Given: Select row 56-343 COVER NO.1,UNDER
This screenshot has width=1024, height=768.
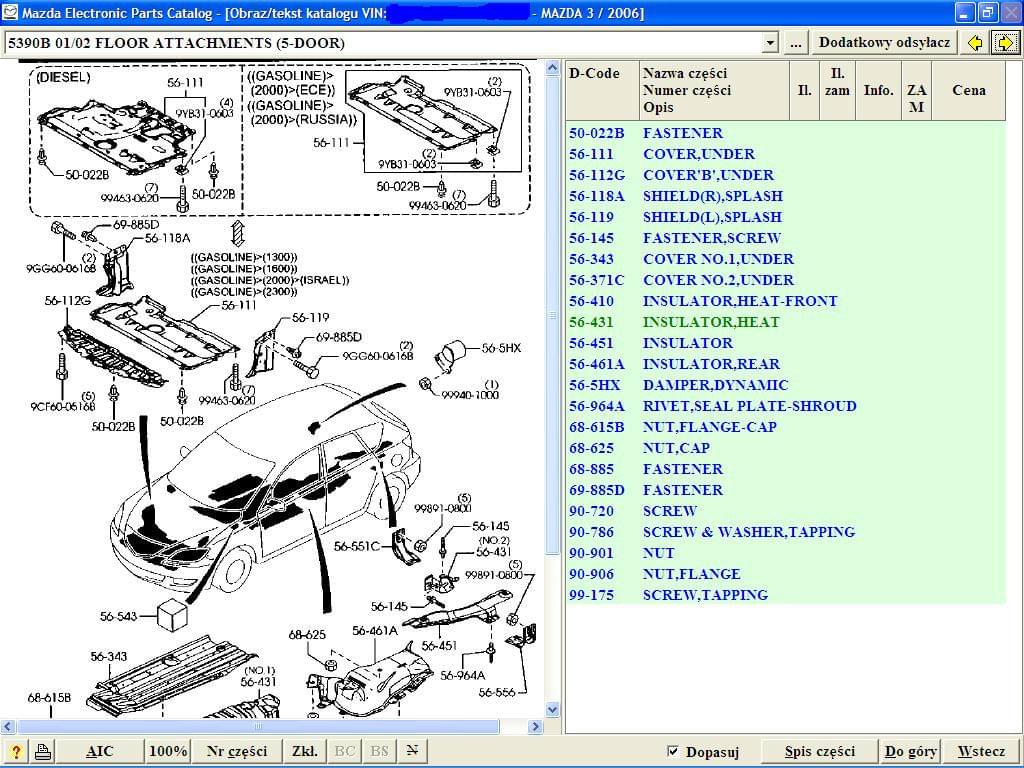Looking at the screenshot, I should pos(786,259).
